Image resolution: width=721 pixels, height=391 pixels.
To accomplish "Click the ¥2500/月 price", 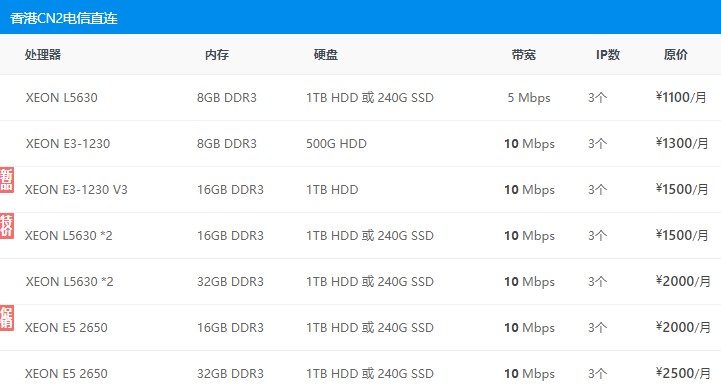I will [x=683, y=373].
